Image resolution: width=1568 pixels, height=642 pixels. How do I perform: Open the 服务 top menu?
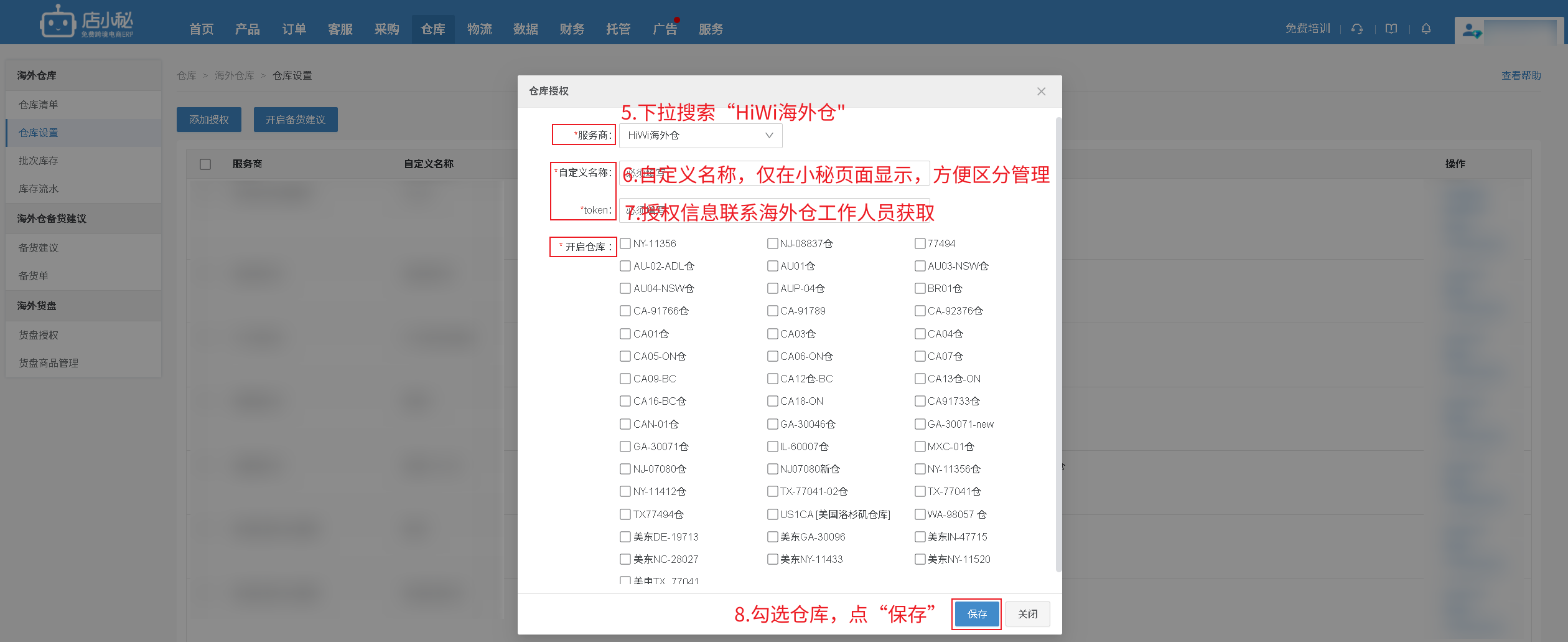(x=711, y=29)
